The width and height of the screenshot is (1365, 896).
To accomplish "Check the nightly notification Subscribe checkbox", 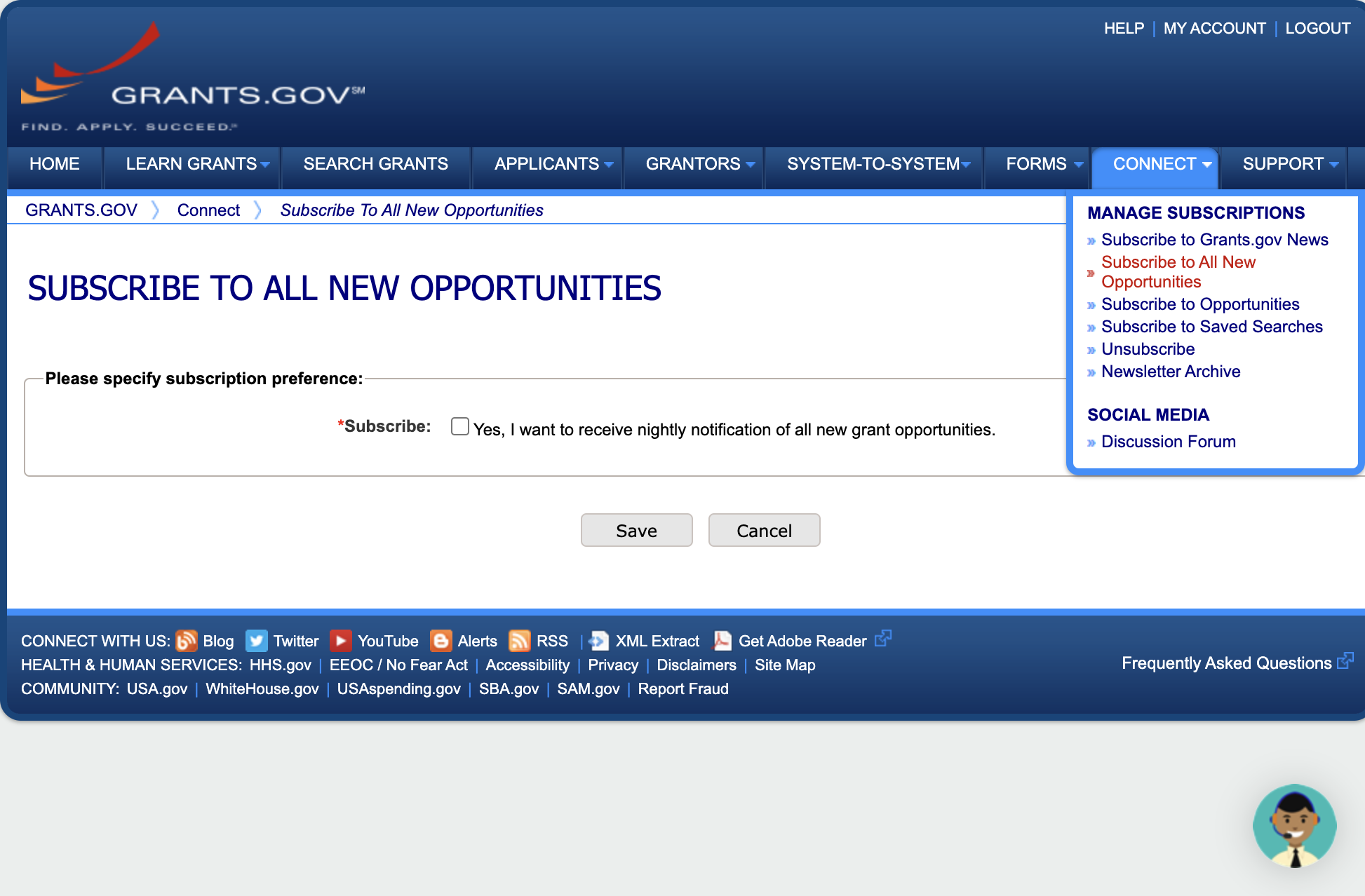I will click(x=460, y=426).
